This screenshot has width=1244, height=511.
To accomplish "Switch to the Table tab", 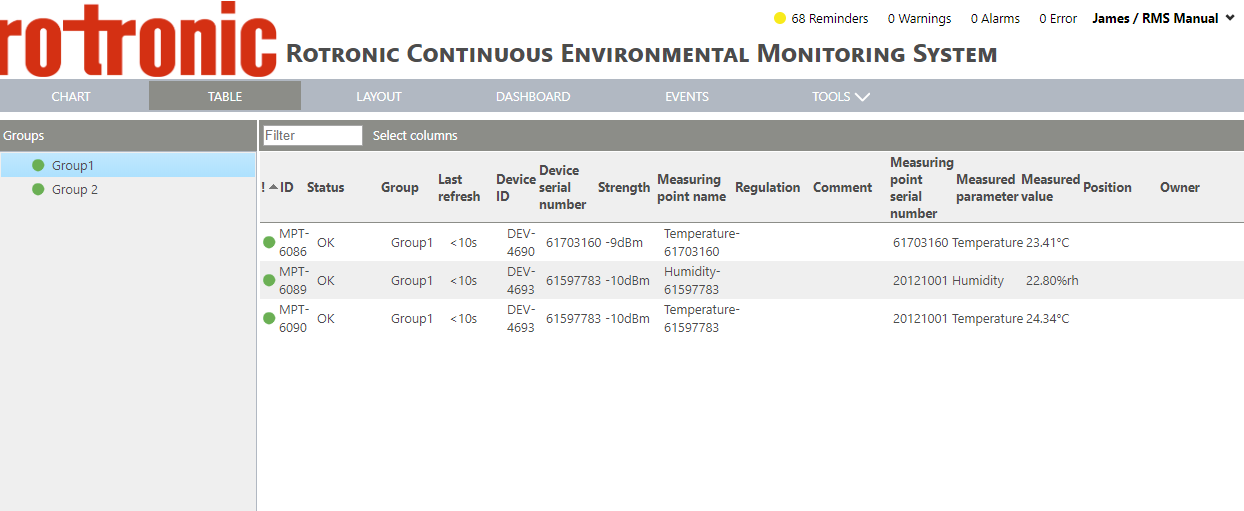I will (x=225, y=97).
